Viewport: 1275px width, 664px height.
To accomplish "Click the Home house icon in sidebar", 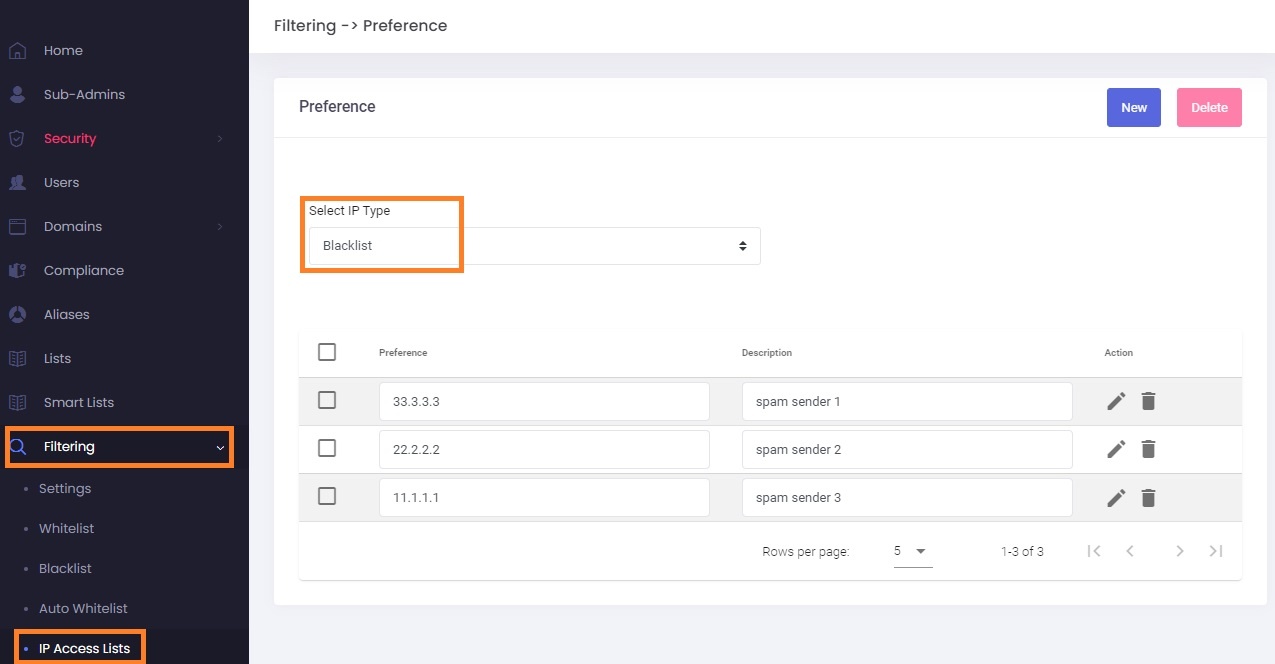I will (x=17, y=51).
